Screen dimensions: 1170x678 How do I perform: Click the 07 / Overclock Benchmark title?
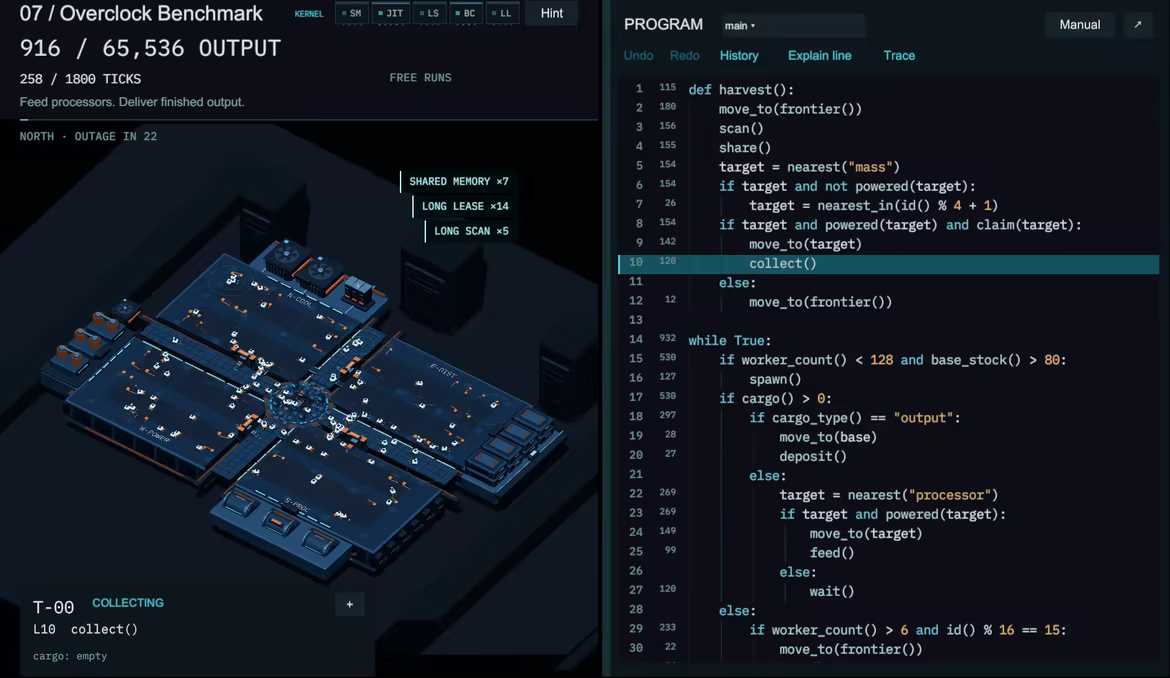pyautogui.click(x=141, y=13)
